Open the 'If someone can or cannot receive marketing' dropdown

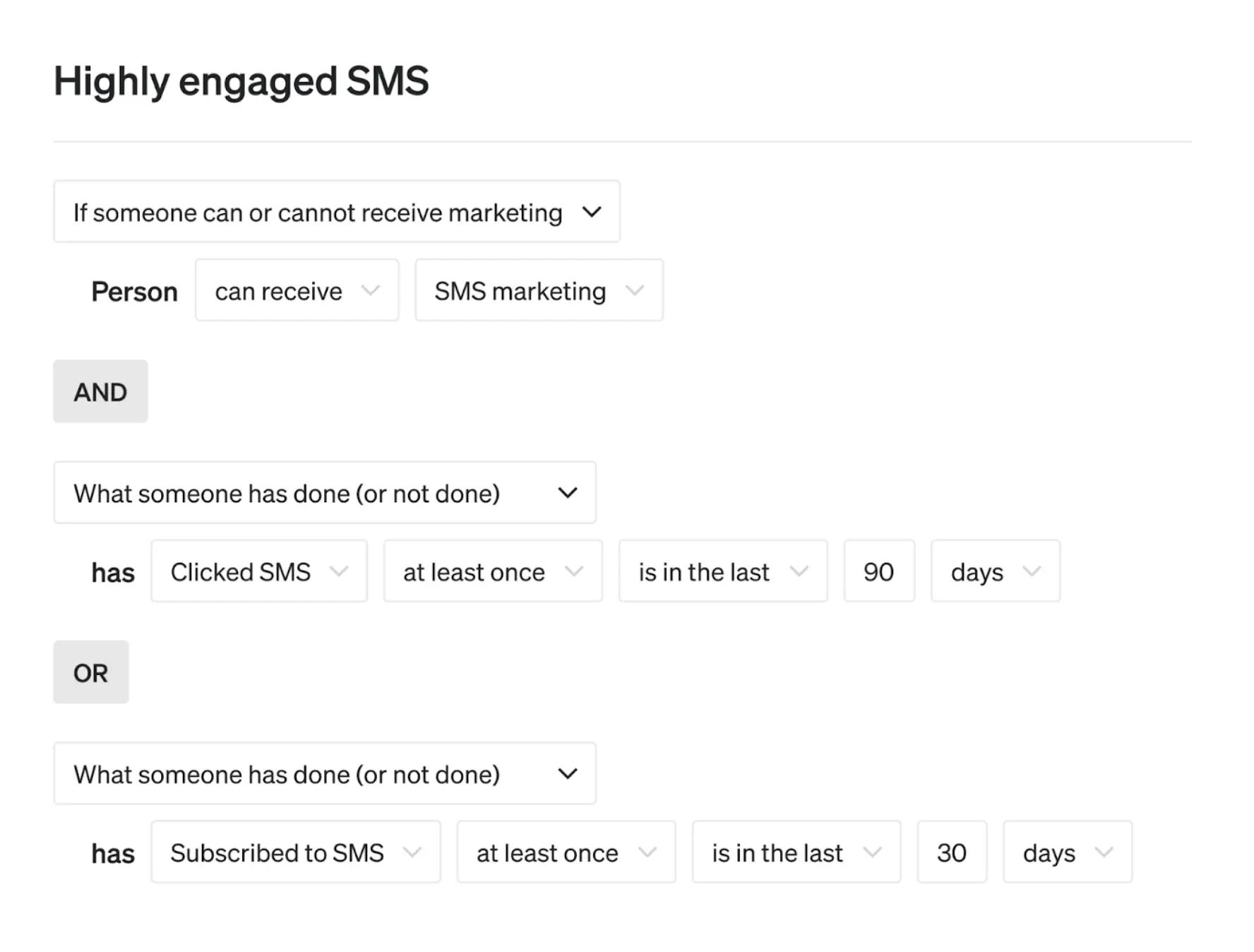click(x=336, y=212)
